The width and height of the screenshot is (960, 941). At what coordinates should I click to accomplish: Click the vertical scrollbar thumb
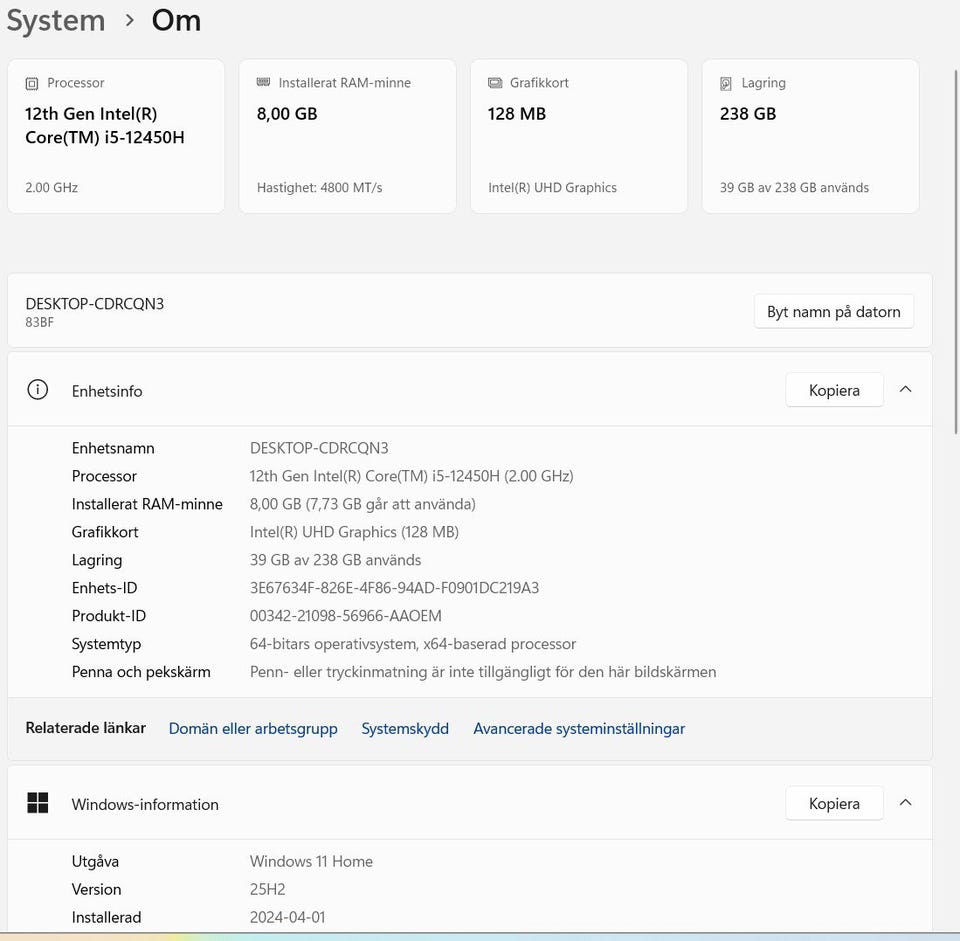click(956, 251)
